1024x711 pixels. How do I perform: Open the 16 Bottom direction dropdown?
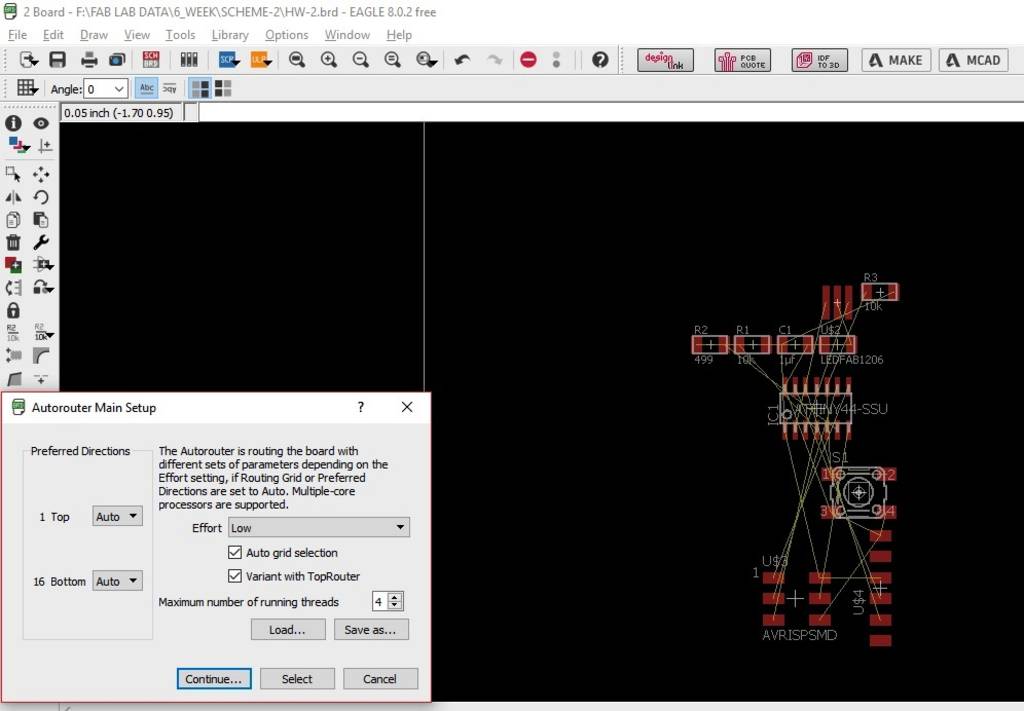pyautogui.click(x=118, y=581)
